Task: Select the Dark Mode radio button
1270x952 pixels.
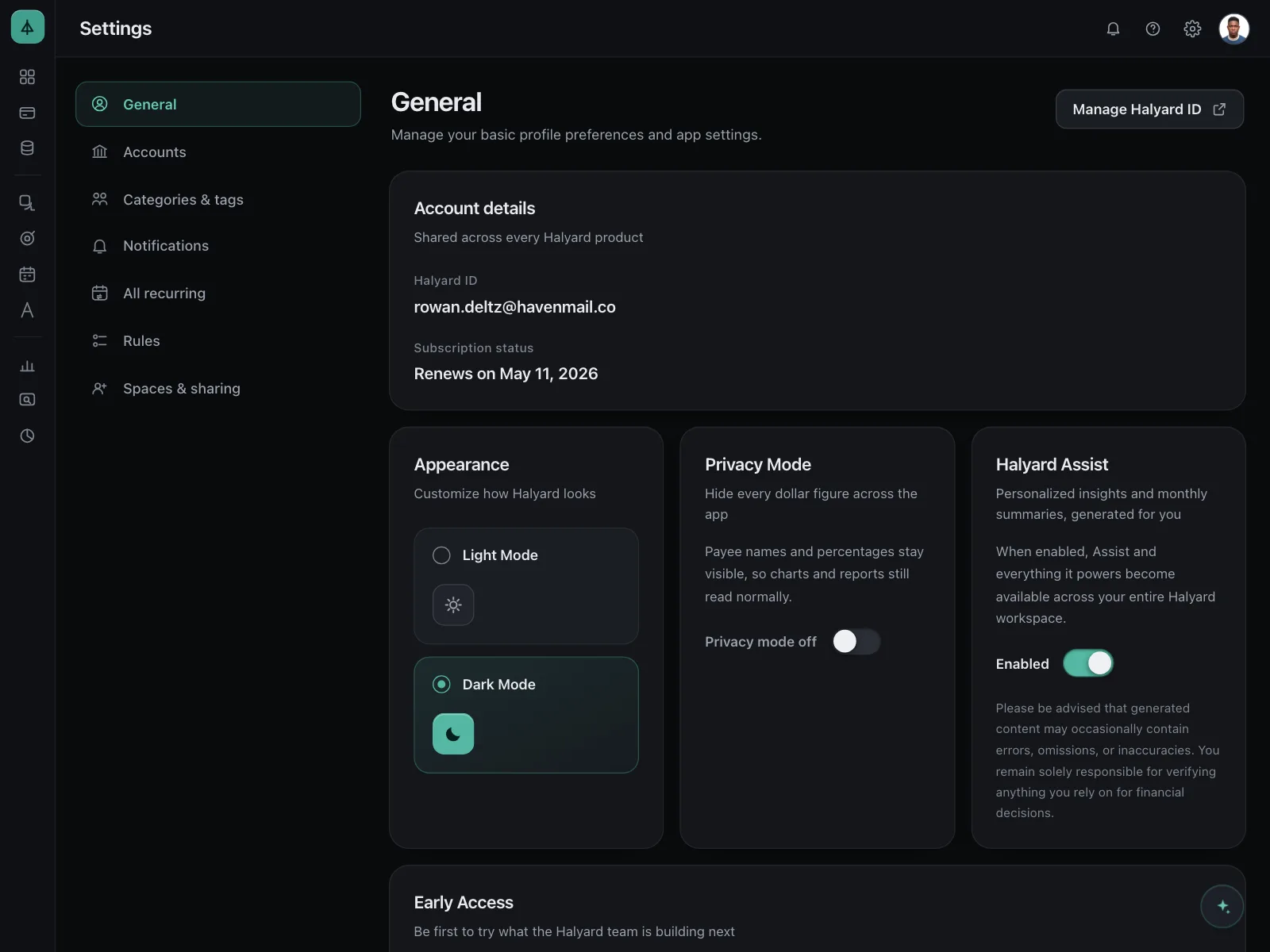Action: 441,684
